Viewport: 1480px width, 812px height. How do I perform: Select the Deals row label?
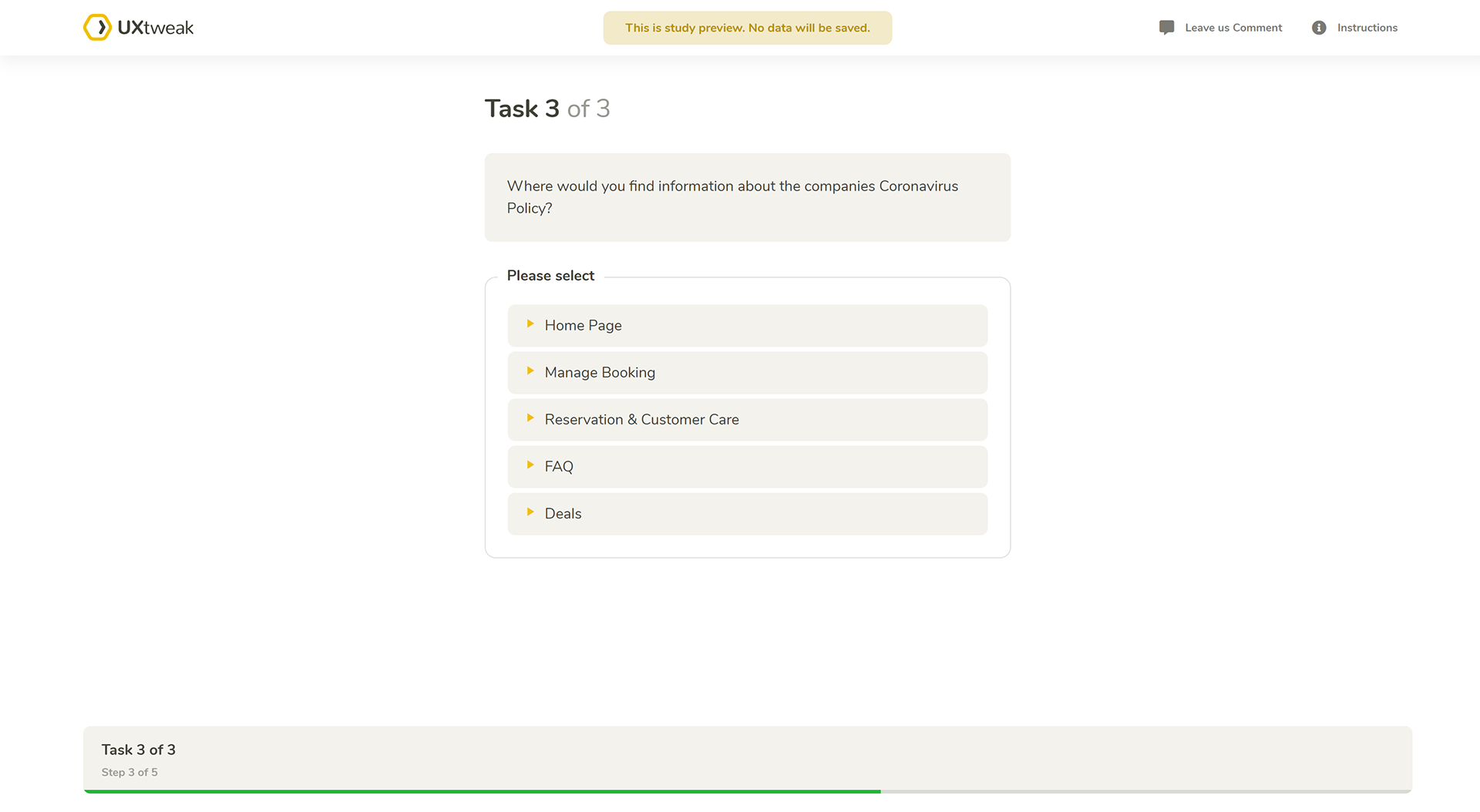click(563, 514)
